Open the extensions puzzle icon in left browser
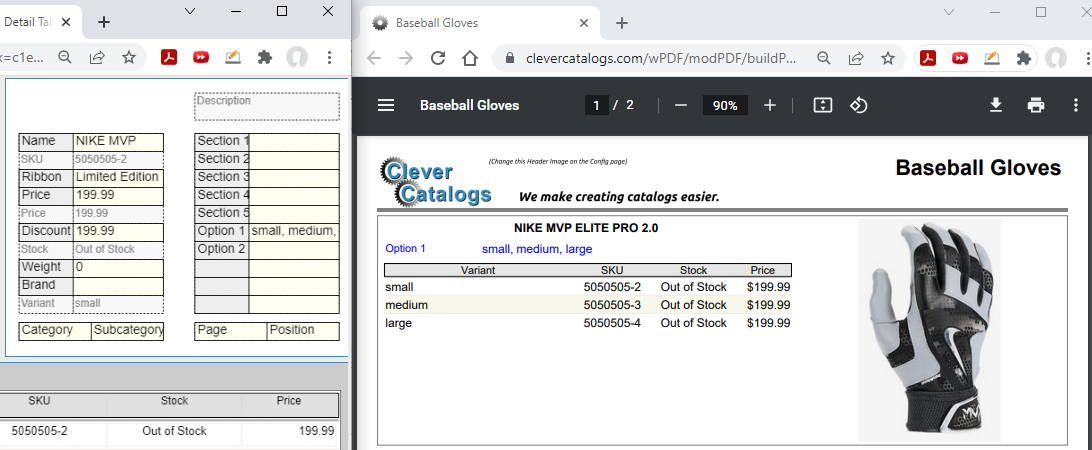The image size is (1092, 450). tap(265, 57)
